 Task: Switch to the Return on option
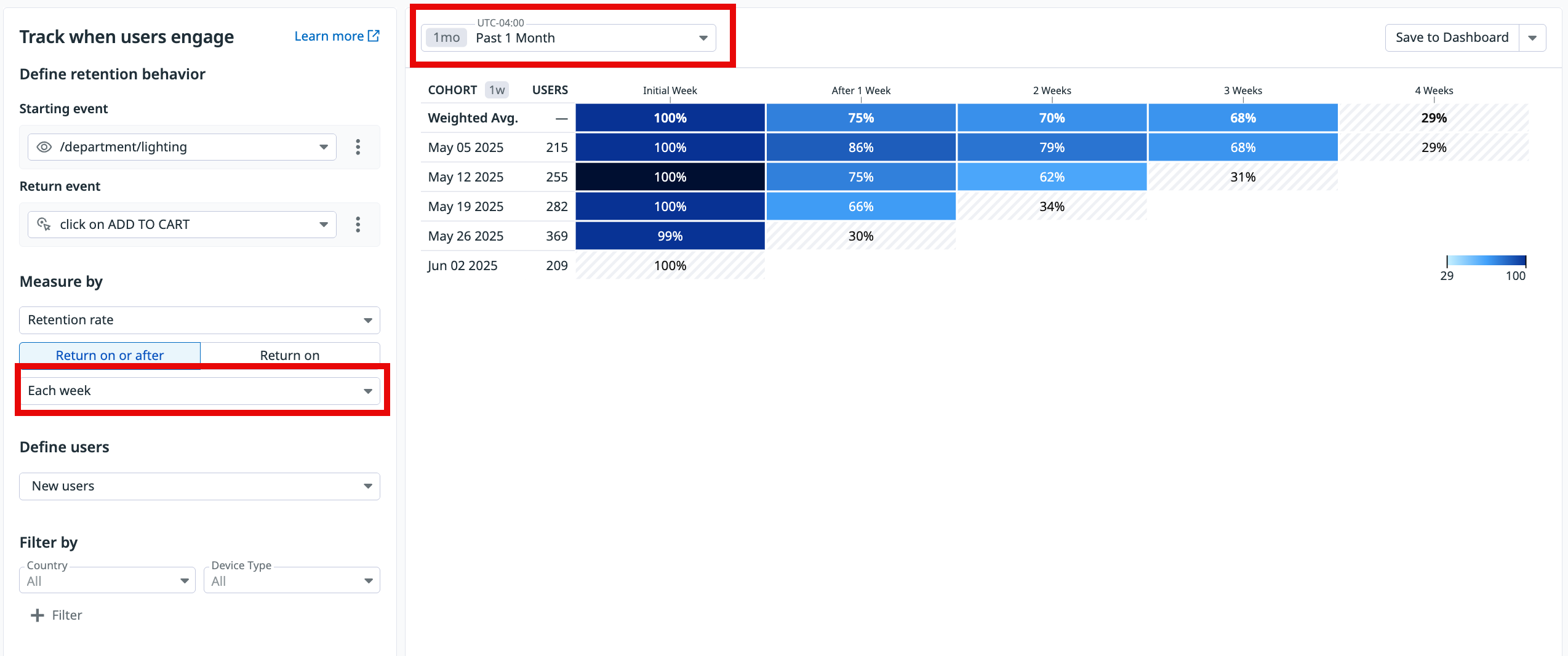point(290,355)
